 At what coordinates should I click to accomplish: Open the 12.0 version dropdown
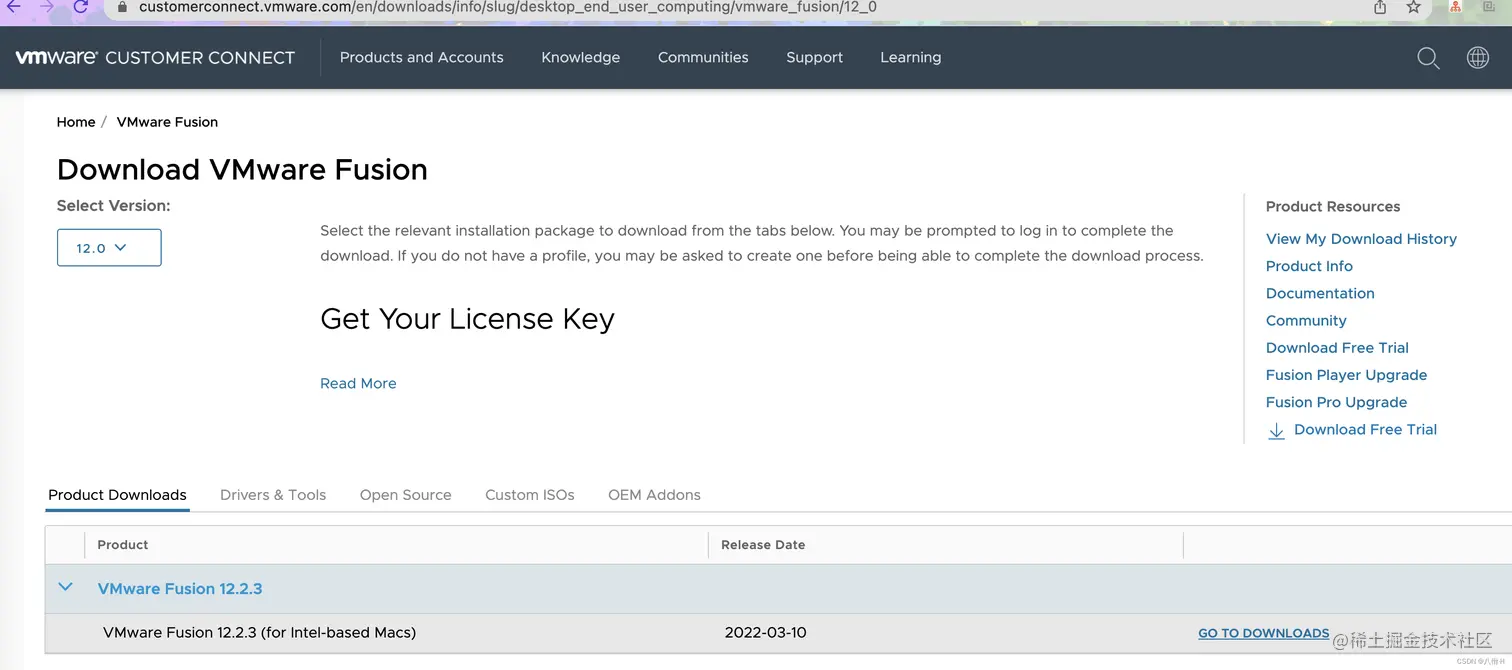[x=109, y=248]
